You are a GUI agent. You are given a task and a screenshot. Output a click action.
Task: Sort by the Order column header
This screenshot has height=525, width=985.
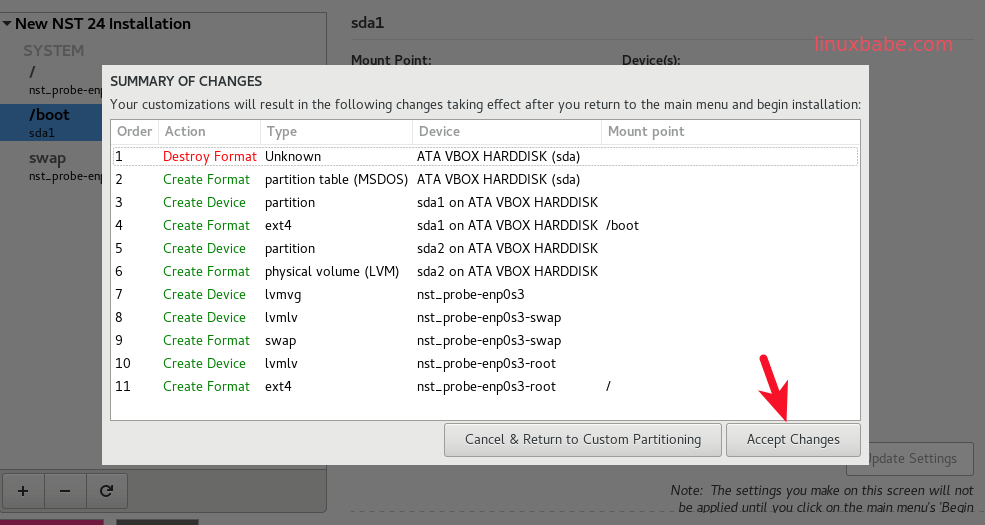click(134, 131)
